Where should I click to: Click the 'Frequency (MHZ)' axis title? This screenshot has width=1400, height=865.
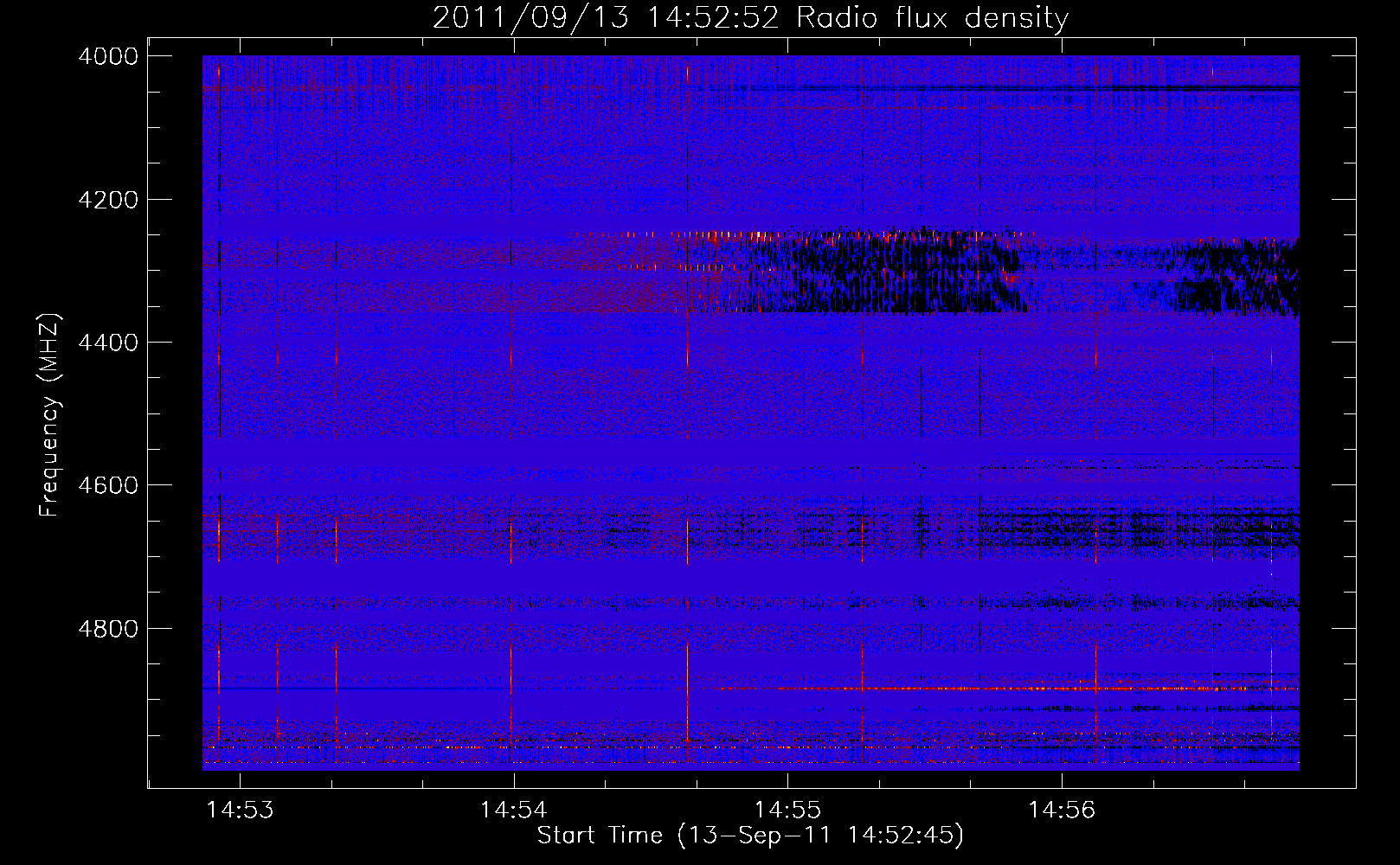(x=49, y=414)
